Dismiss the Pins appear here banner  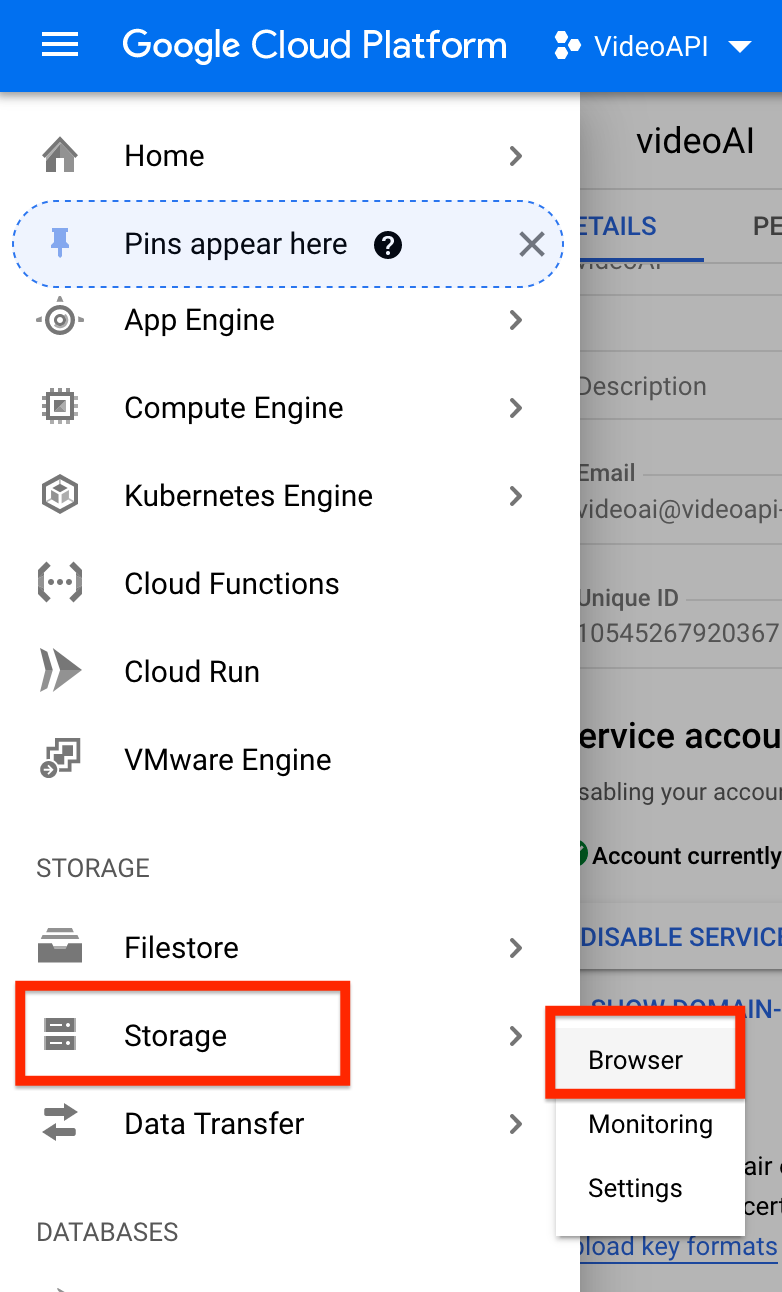[x=531, y=244]
